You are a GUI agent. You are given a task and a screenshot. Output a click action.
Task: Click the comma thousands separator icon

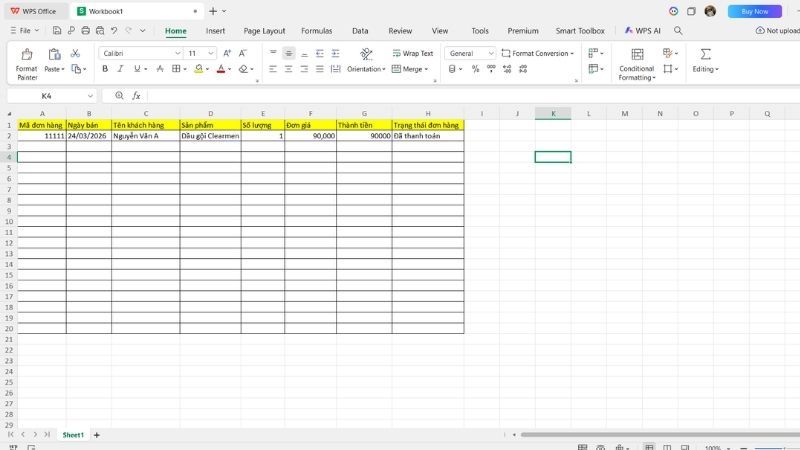(491, 69)
